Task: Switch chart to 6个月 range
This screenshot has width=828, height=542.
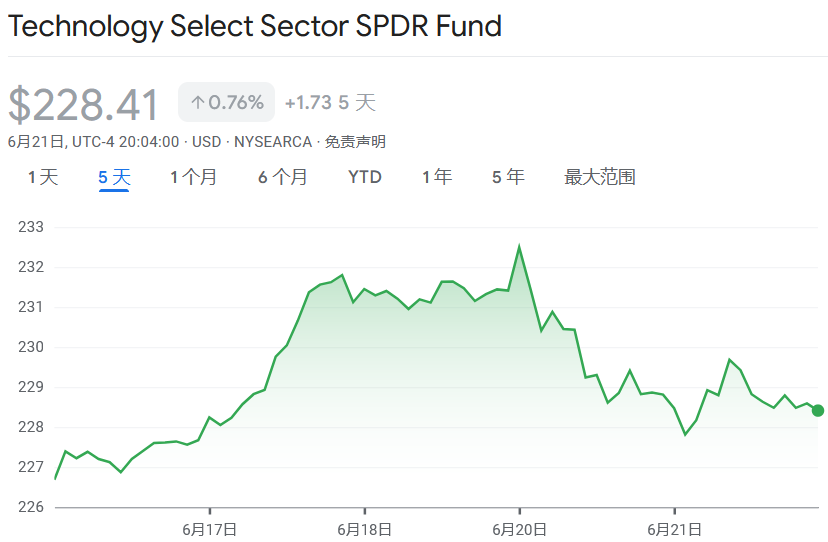Action: click(x=283, y=177)
